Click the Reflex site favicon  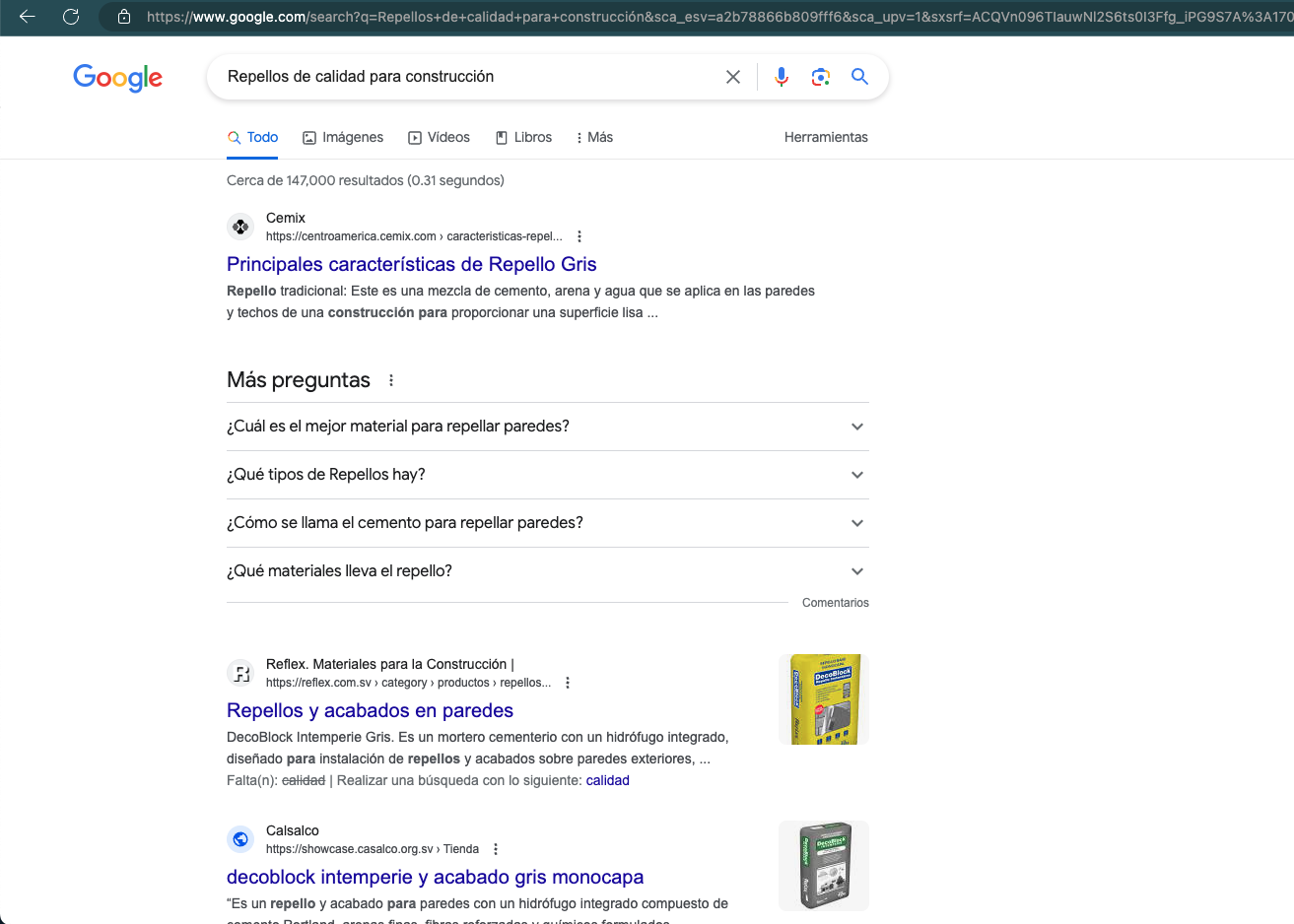(x=240, y=673)
